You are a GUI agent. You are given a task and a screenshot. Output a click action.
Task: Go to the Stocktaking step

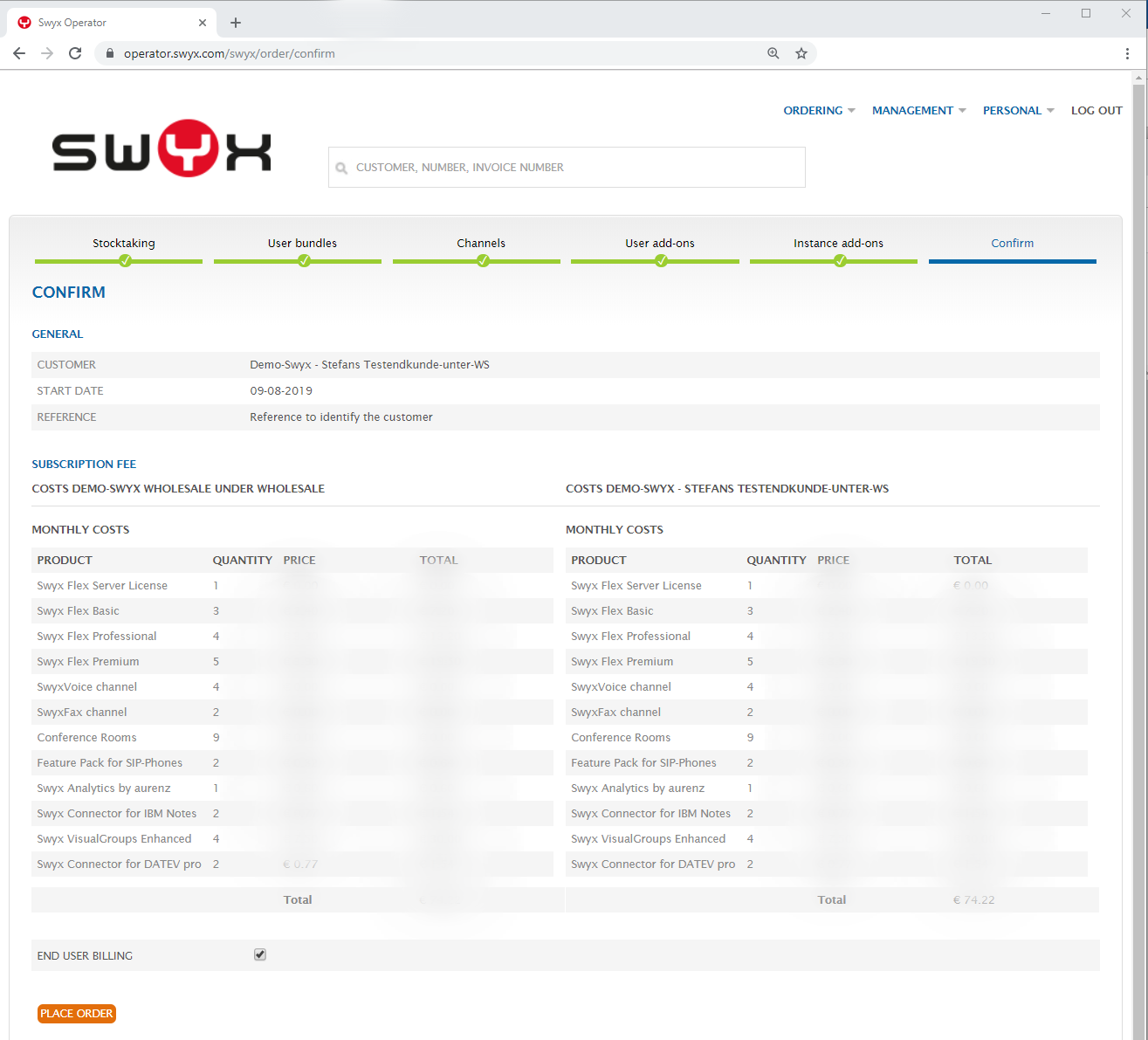(x=124, y=244)
